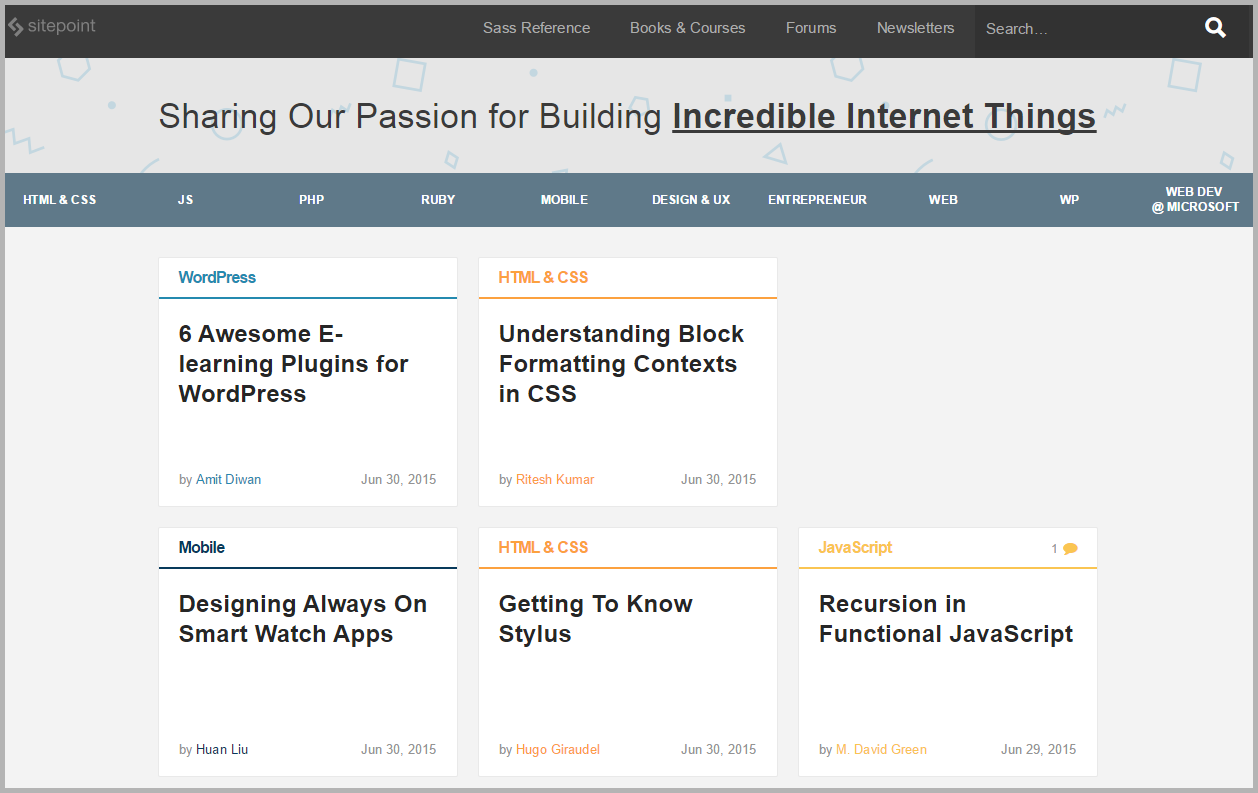Open Sass Reference in top navigation
The width and height of the screenshot is (1258, 793).
coord(536,28)
